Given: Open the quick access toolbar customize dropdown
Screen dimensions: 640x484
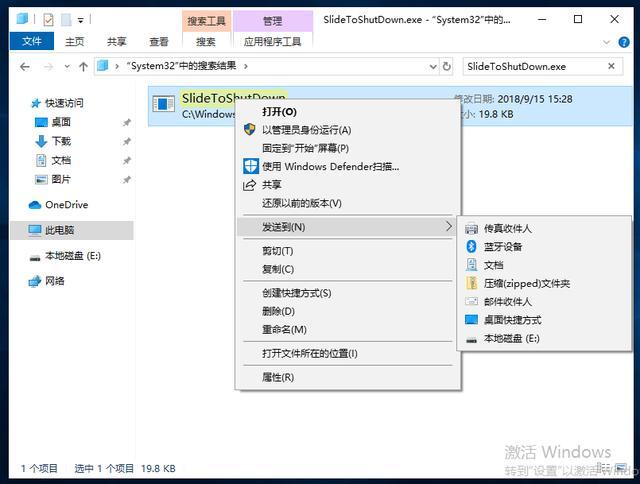Looking at the screenshot, I should click(80, 20).
